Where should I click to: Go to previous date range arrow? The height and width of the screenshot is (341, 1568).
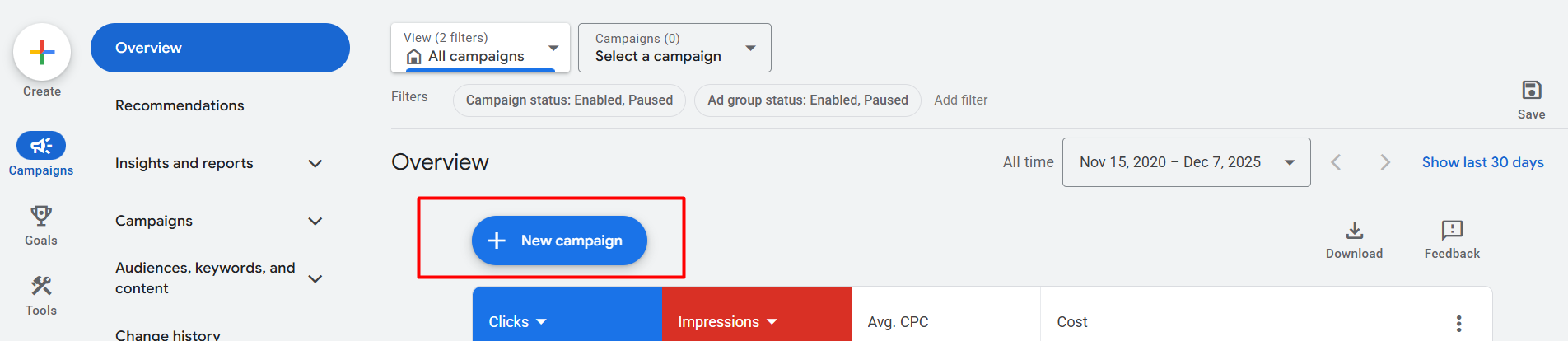[1336, 163]
